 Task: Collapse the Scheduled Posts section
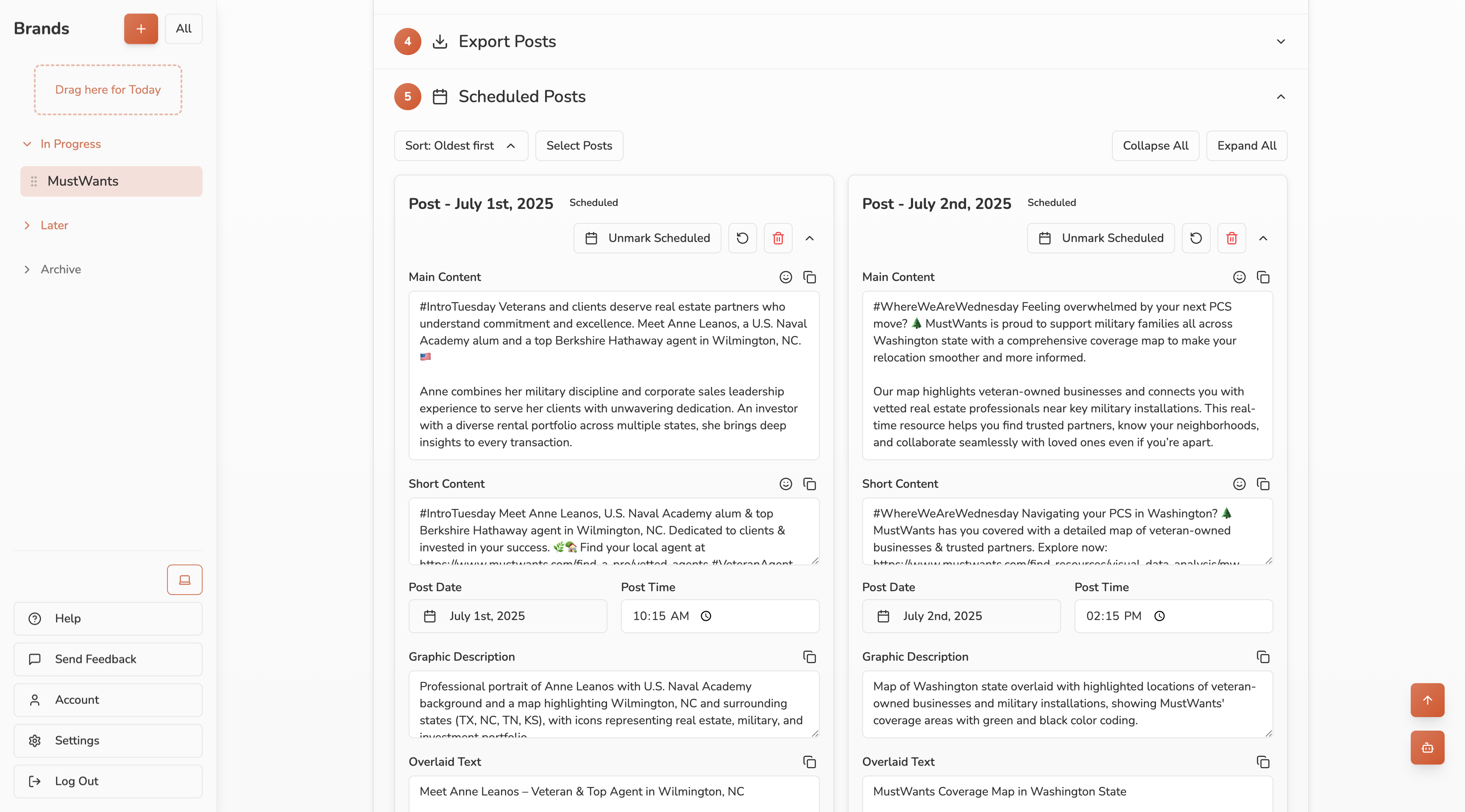[x=1281, y=97]
